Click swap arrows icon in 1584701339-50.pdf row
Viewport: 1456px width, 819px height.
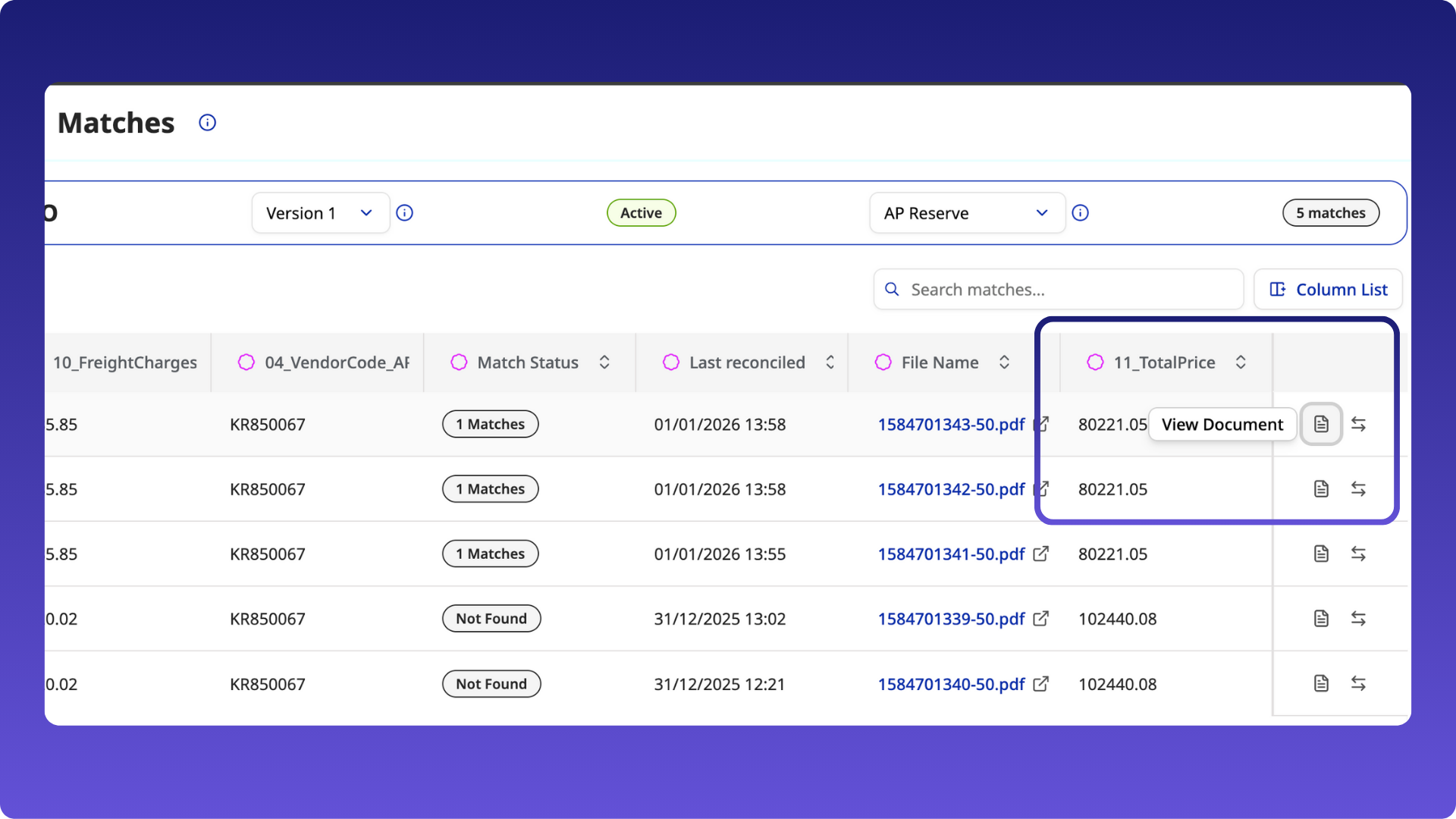[1358, 619]
